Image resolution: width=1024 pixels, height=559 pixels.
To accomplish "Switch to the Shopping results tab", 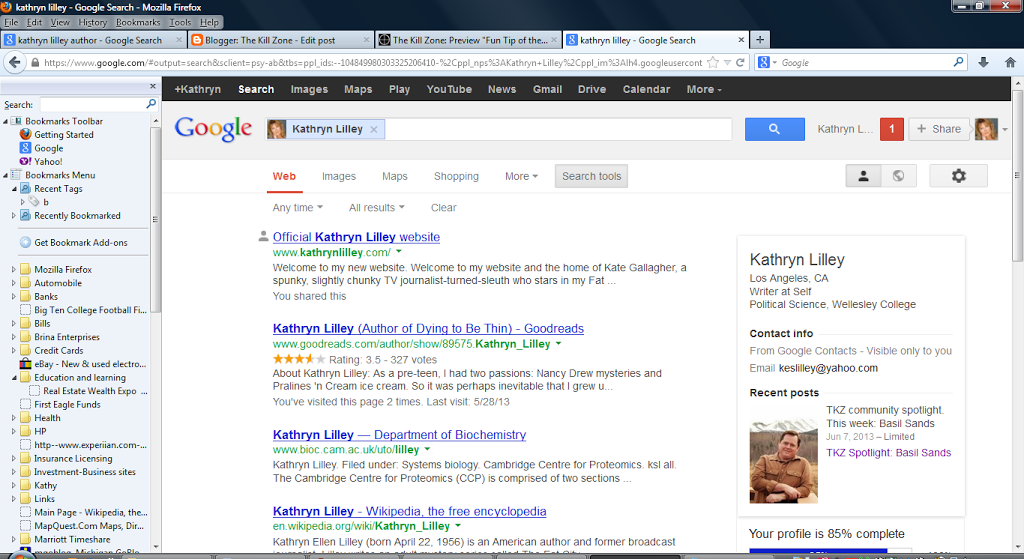I will tap(456, 176).
